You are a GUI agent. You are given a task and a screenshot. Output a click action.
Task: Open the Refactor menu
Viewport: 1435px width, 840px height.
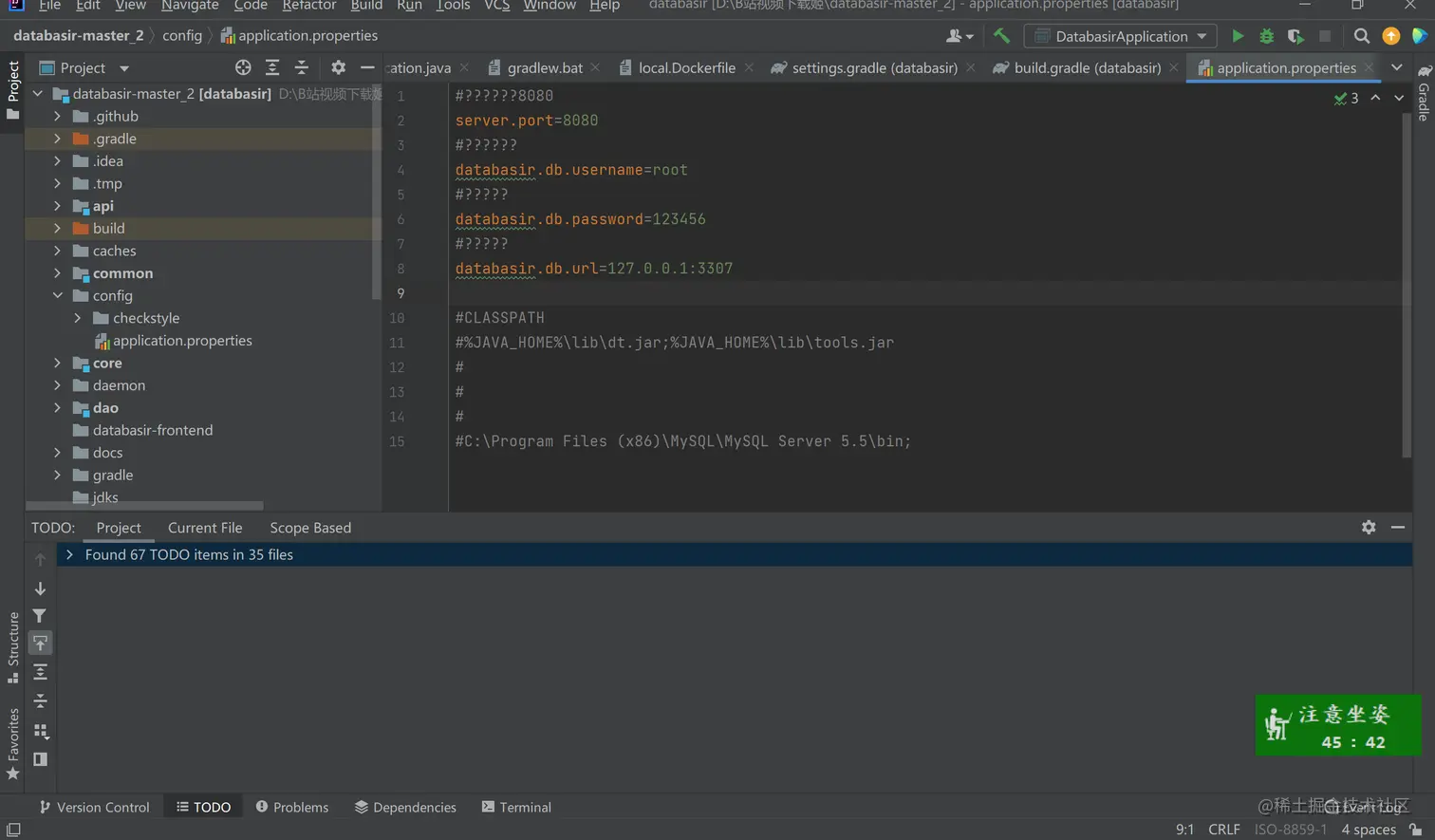tap(308, 6)
